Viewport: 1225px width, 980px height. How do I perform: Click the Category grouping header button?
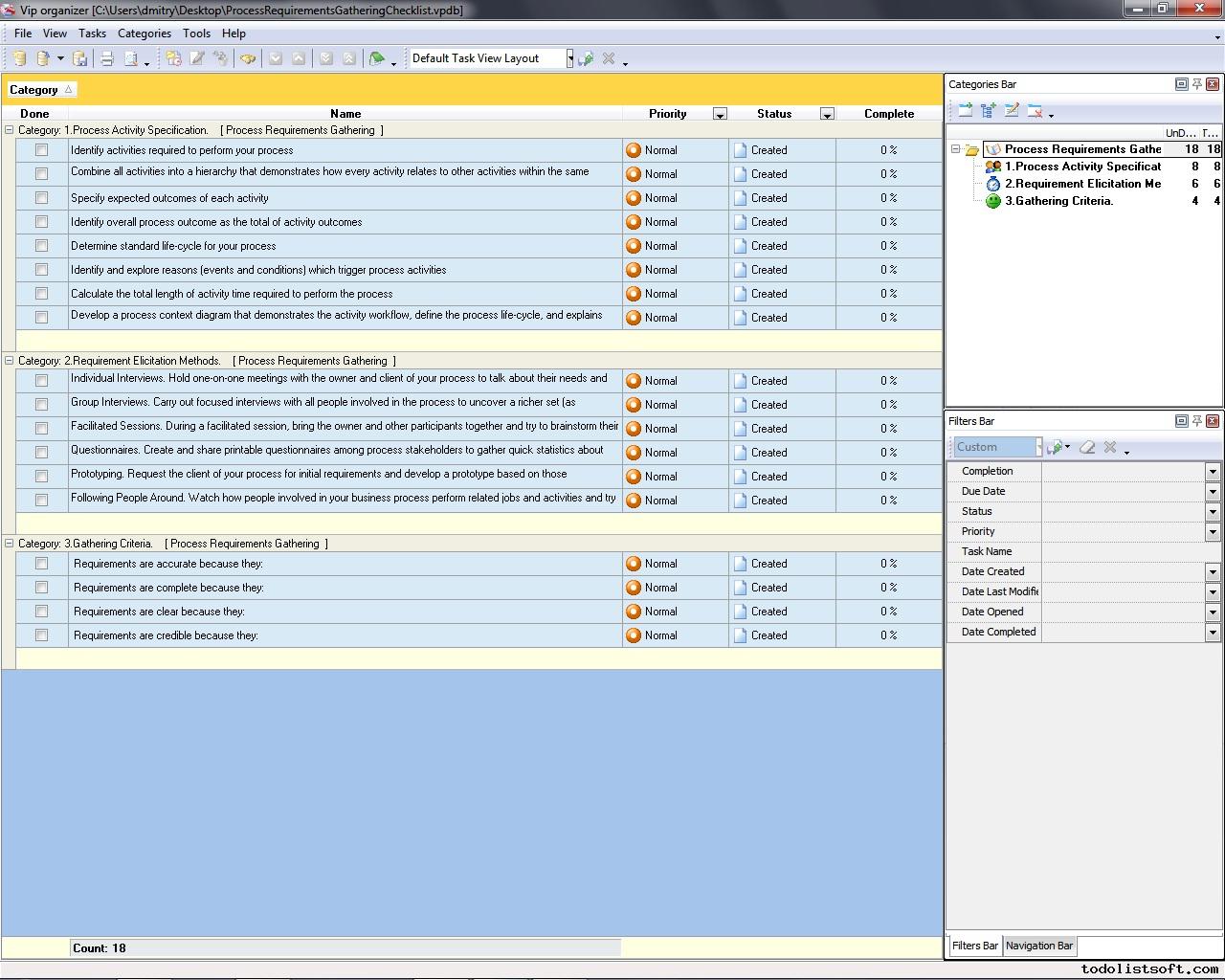40,90
